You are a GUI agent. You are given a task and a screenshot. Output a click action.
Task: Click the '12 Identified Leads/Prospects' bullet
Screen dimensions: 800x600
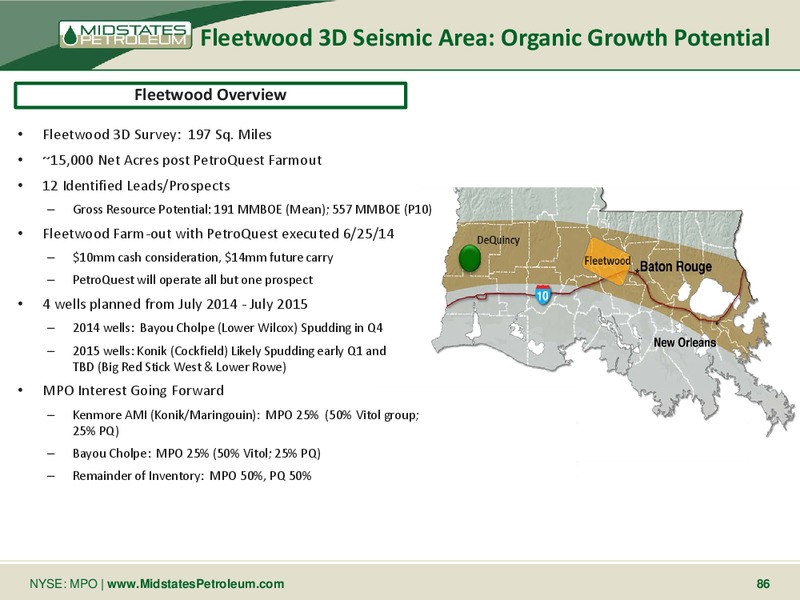pos(136,186)
